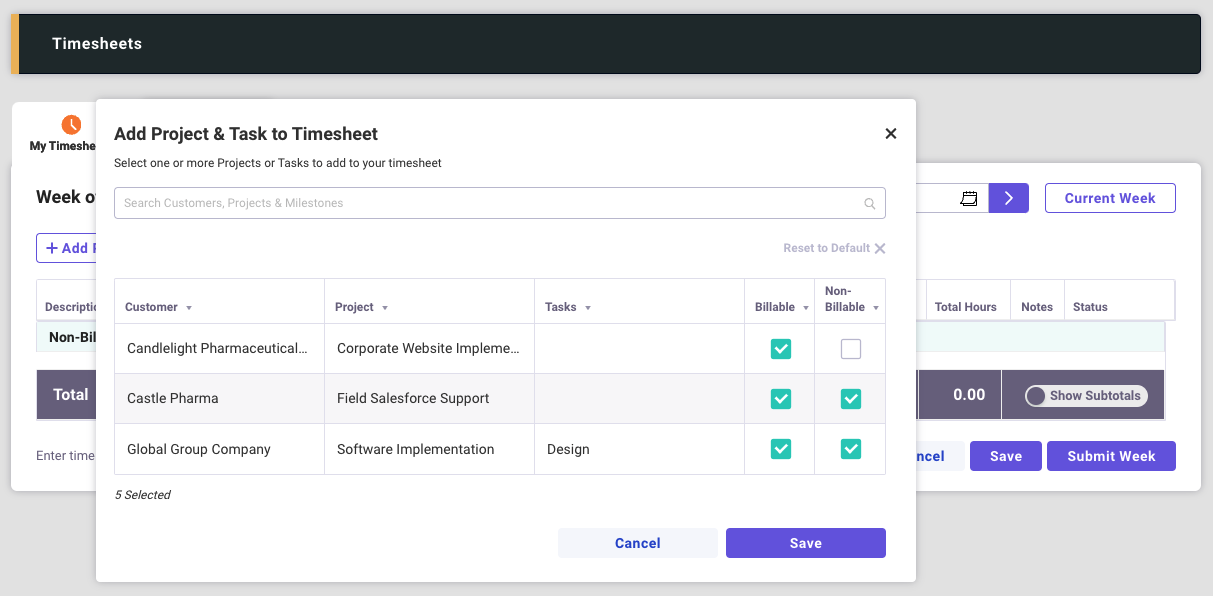This screenshot has width=1213, height=596.
Task: Go to next week with arrow button
Action: [x=1008, y=198]
